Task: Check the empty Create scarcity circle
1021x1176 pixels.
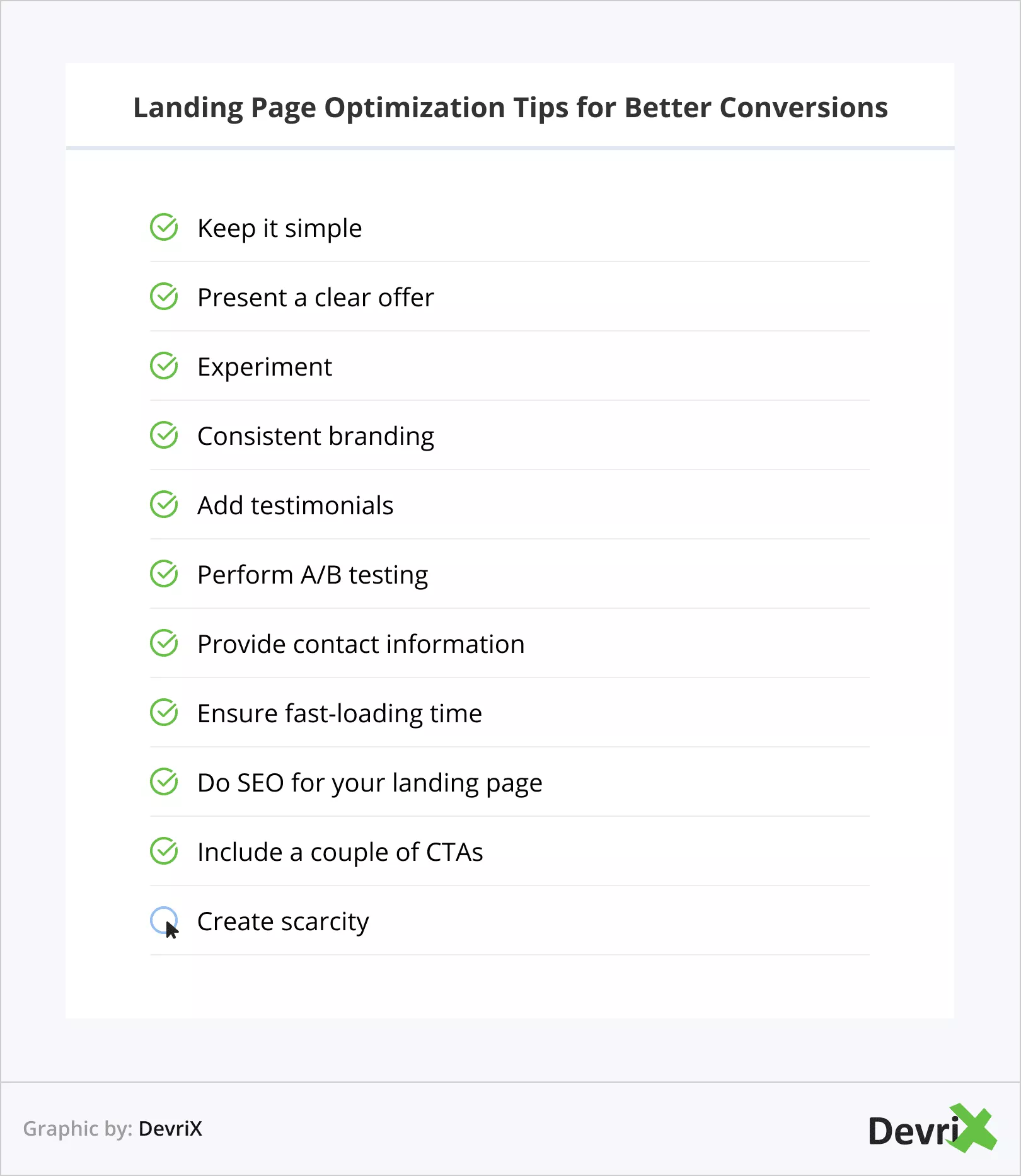Action: click(x=163, y=920)
